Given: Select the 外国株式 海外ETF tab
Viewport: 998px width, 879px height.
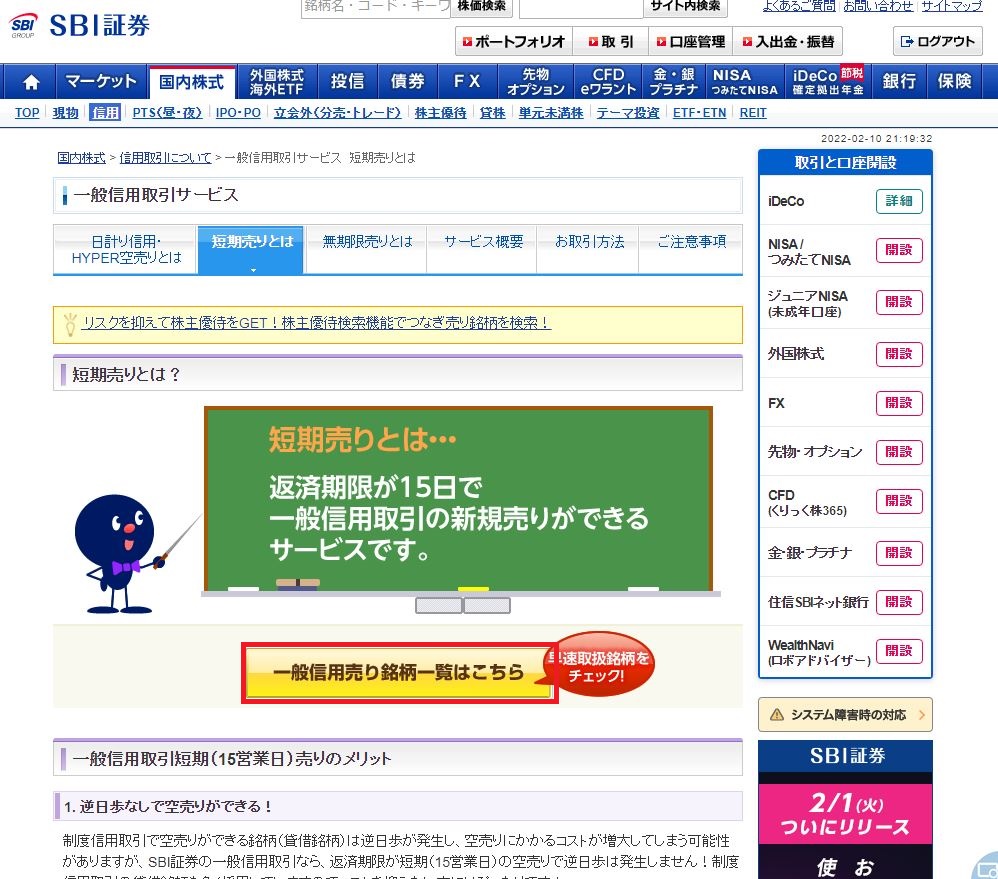Looking at the screenshot, I should [277, 81].
